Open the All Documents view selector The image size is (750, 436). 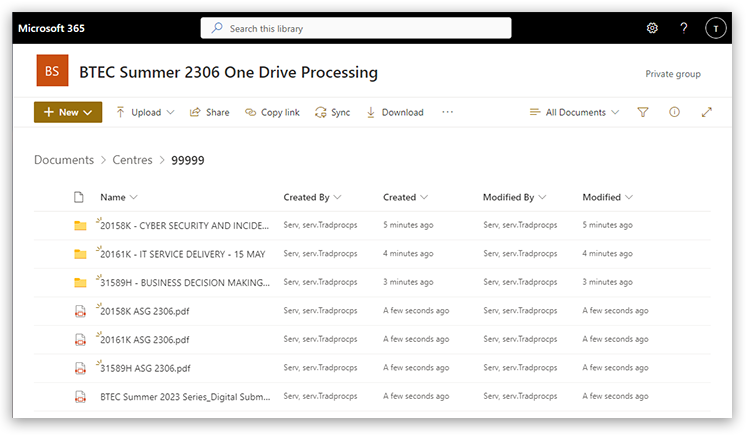pos(574,112)
